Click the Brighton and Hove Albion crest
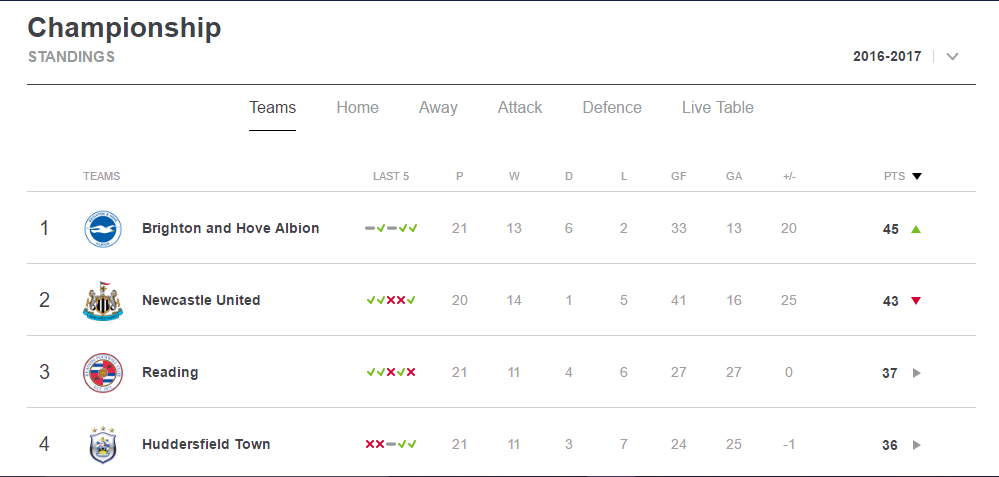999x477 pixels. click(x=103, y=229)
